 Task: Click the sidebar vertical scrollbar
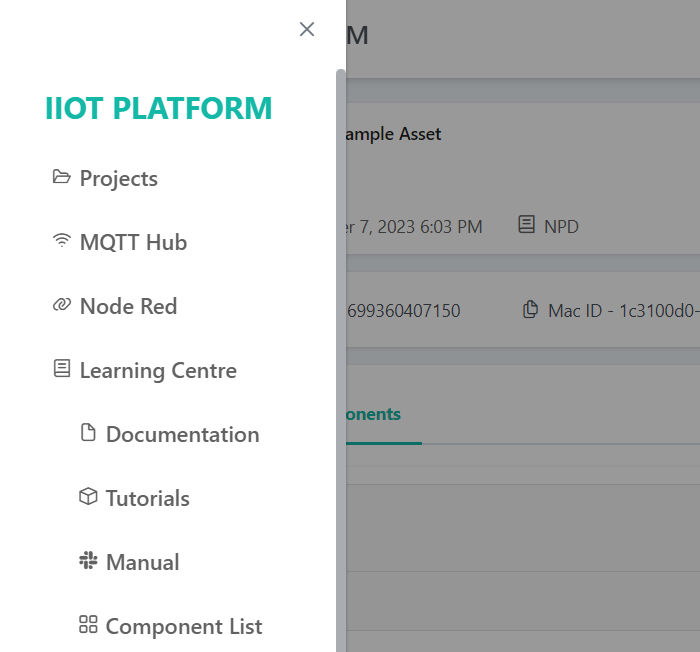coord(341,360)
